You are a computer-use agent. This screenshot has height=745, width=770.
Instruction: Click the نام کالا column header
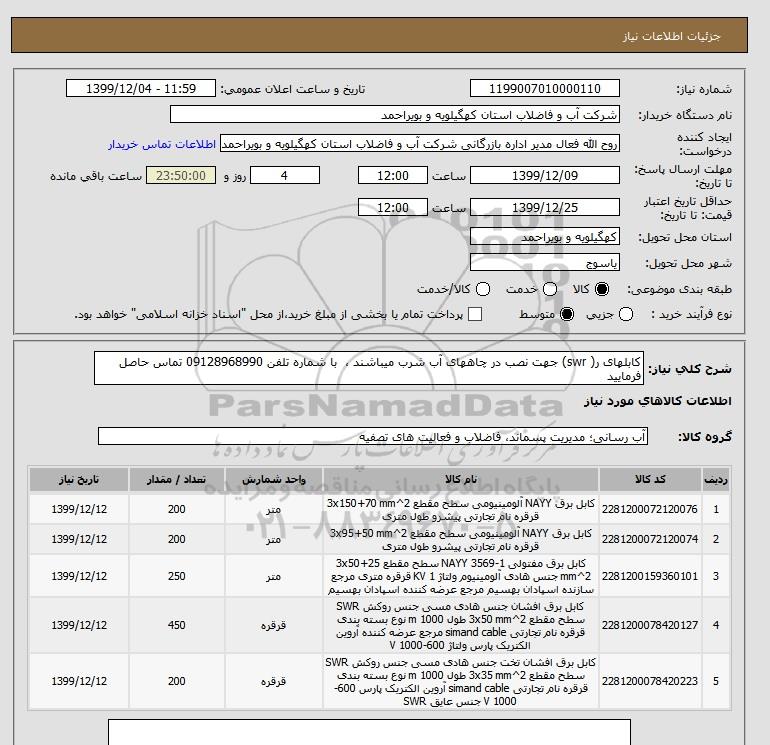click(x=461, y=479)
